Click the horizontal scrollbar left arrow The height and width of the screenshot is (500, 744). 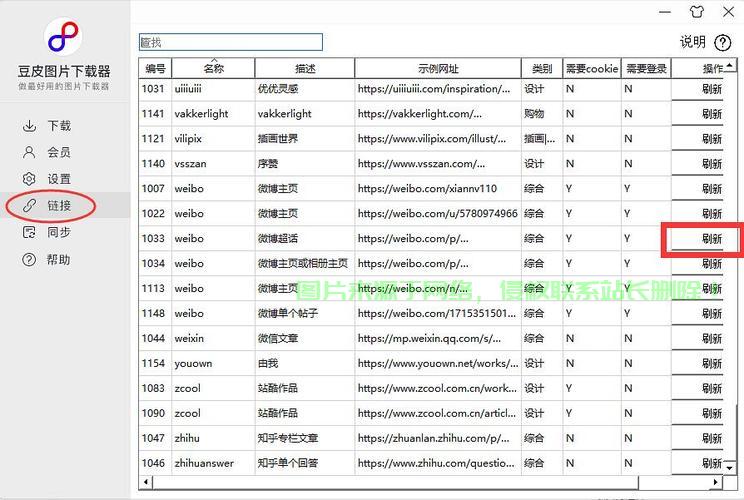pyautogui.click(x=146, y=482)
